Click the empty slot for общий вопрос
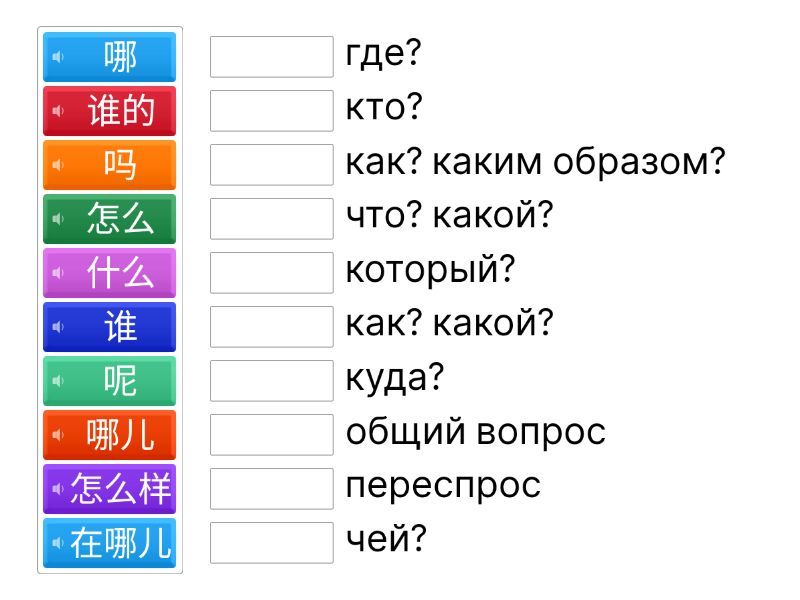The image size is (800, 600). click(x=271, y=435)
